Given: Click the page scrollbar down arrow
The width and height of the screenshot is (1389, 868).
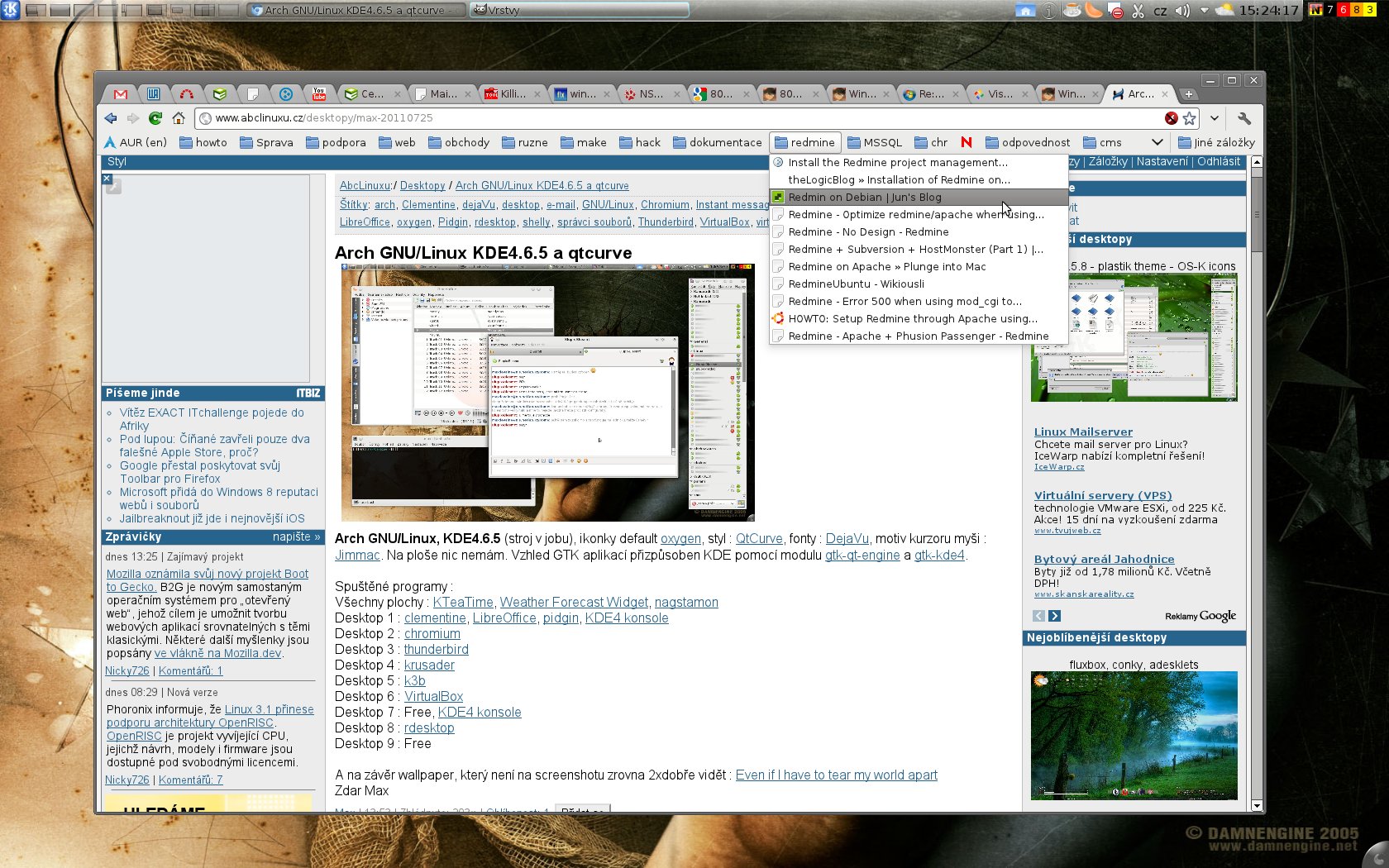Looking at the screenshot, I should (x=1257, y=806).
